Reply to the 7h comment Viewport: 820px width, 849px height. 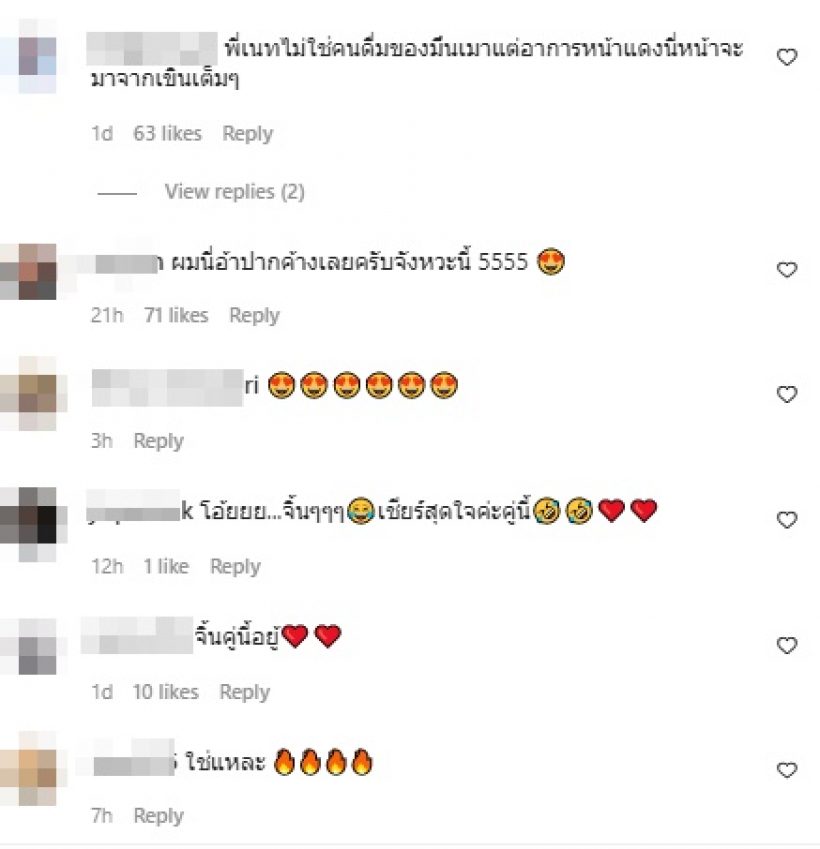pos(159,816)
